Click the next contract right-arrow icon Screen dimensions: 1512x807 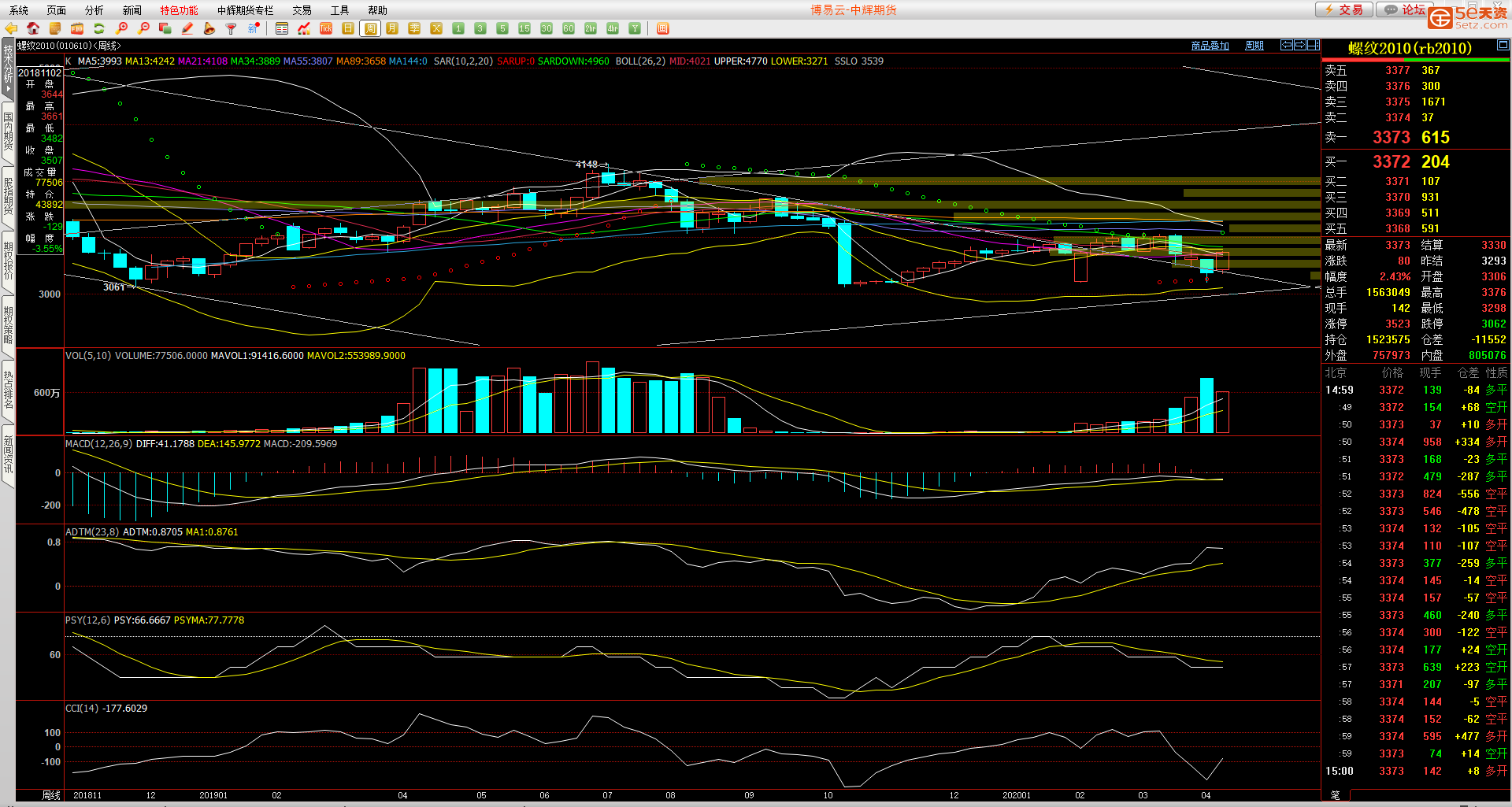click(1300, 45)
